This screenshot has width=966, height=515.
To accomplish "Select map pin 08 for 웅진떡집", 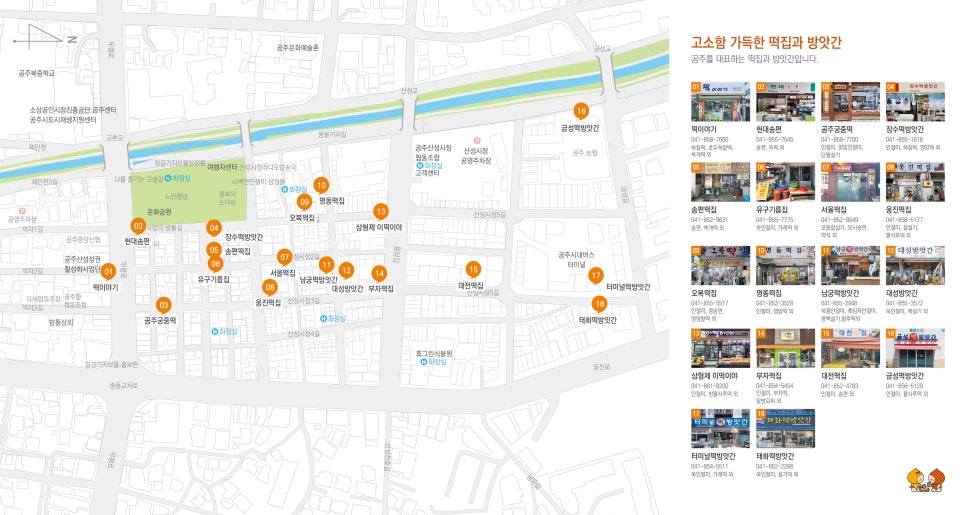I will pyautogui.click(x=270, y=287).
